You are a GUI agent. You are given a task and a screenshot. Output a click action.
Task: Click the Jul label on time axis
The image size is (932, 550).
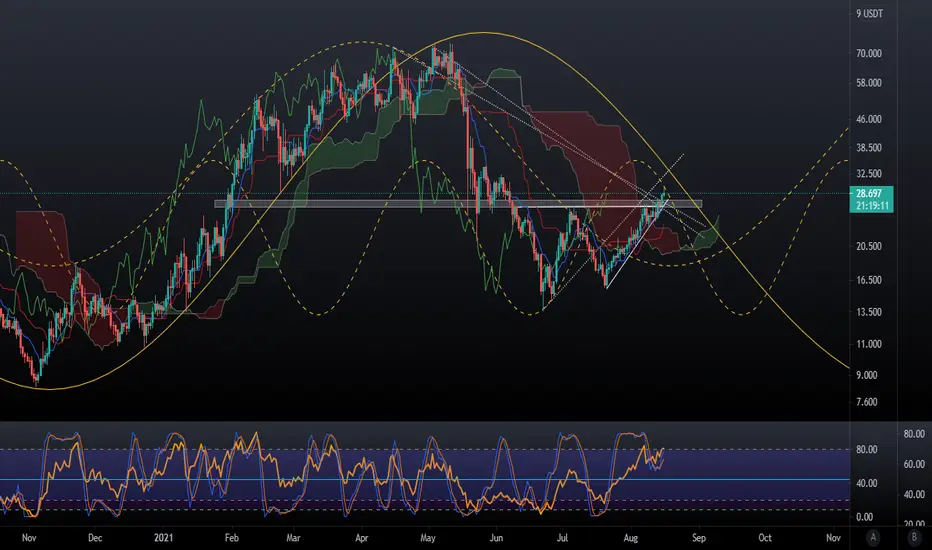click(x=562, y=538)
